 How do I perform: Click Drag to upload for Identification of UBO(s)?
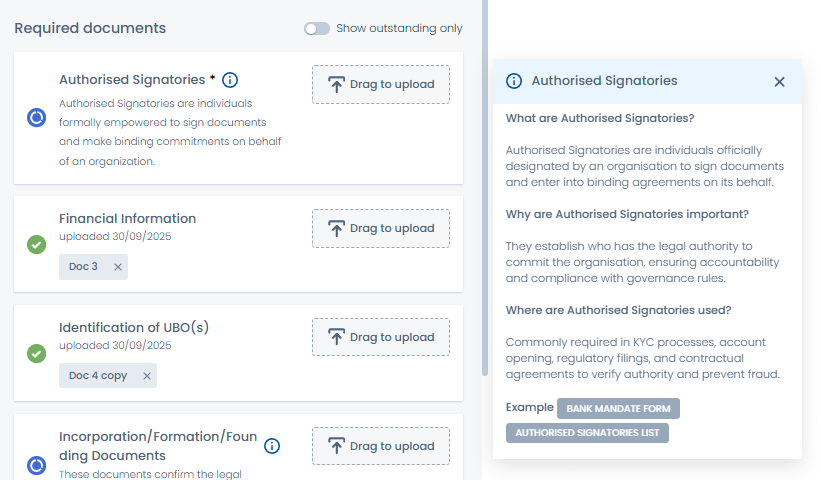(380, 337)
